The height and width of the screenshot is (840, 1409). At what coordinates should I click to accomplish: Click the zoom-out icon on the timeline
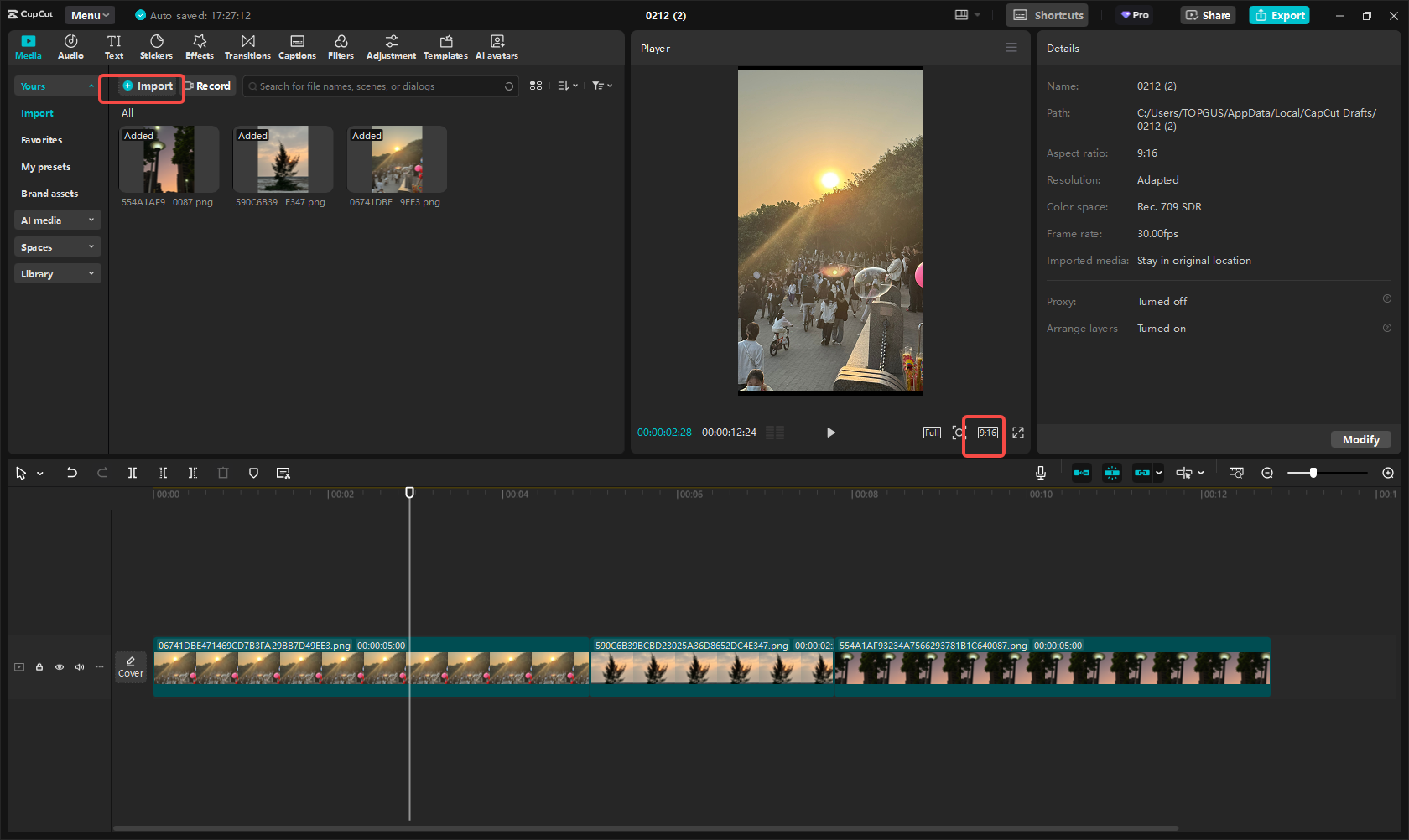click(x=1267, y=473)
